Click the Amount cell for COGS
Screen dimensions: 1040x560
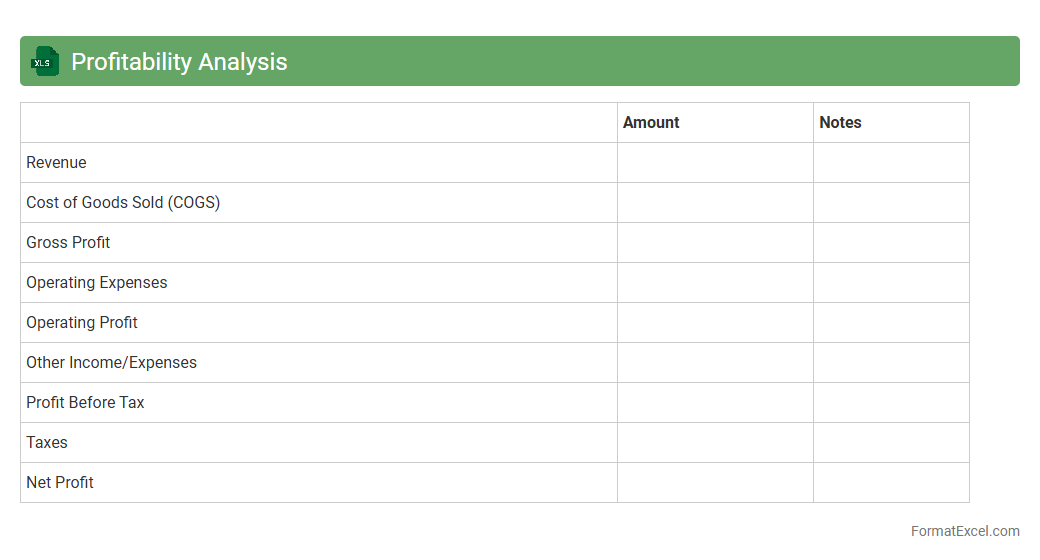click(715, 202)
